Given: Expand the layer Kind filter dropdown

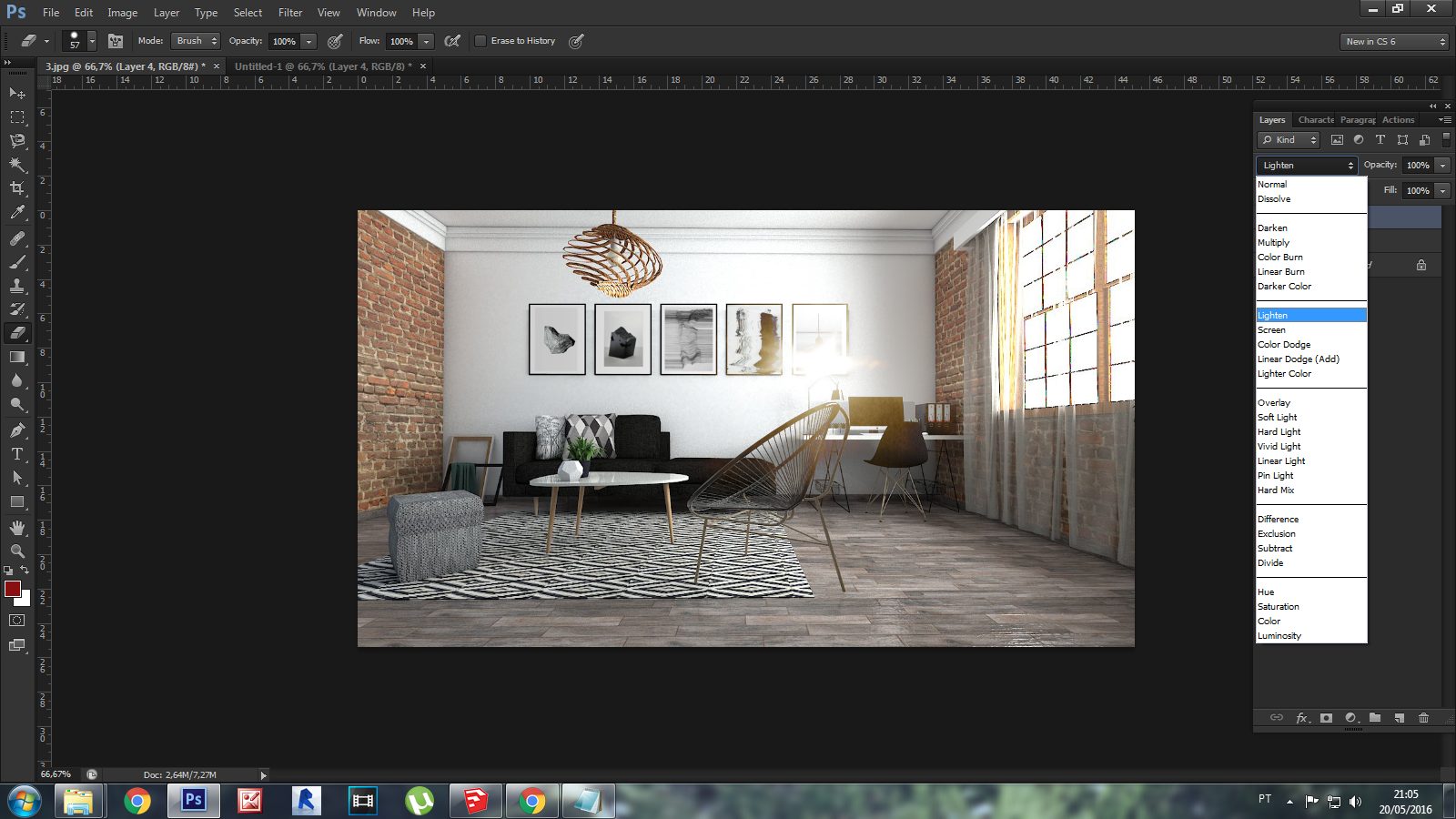Looking at the screenshot, I should [x=1289, y=140].
